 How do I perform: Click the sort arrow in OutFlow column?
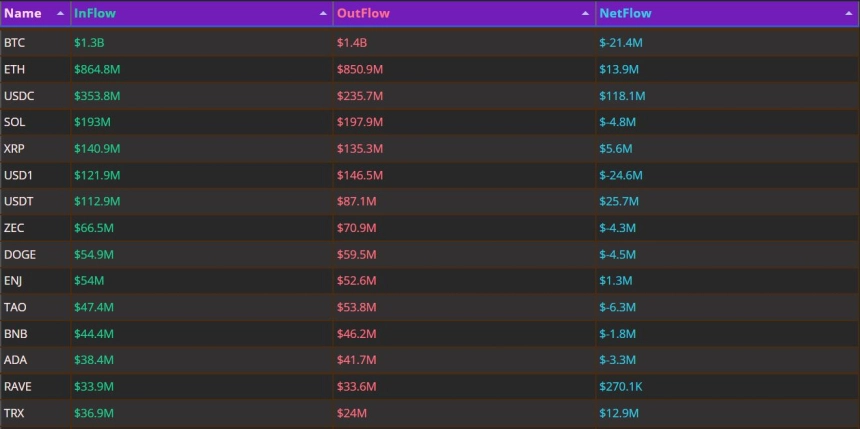coord(586,14)
